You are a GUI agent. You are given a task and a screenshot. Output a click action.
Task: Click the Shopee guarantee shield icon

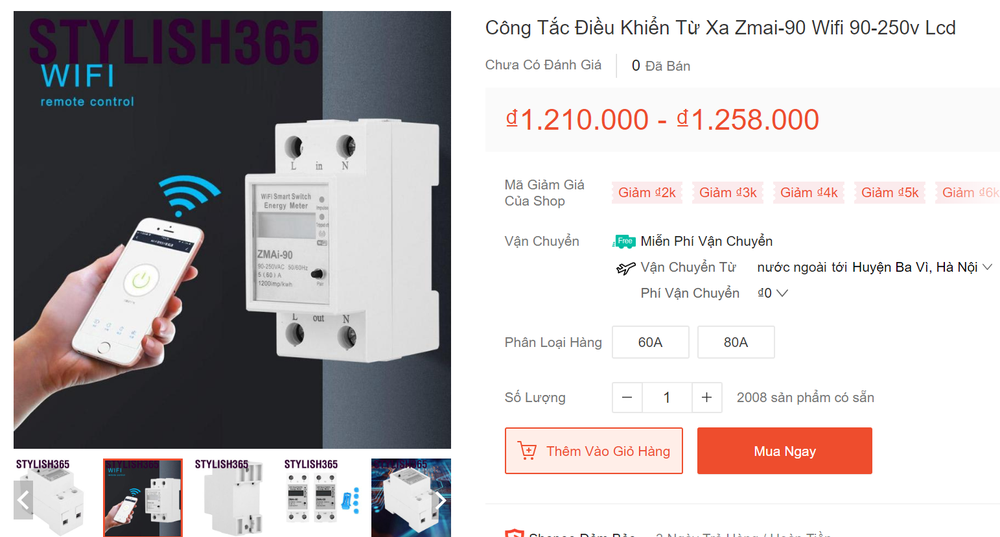tap(514, 533)
